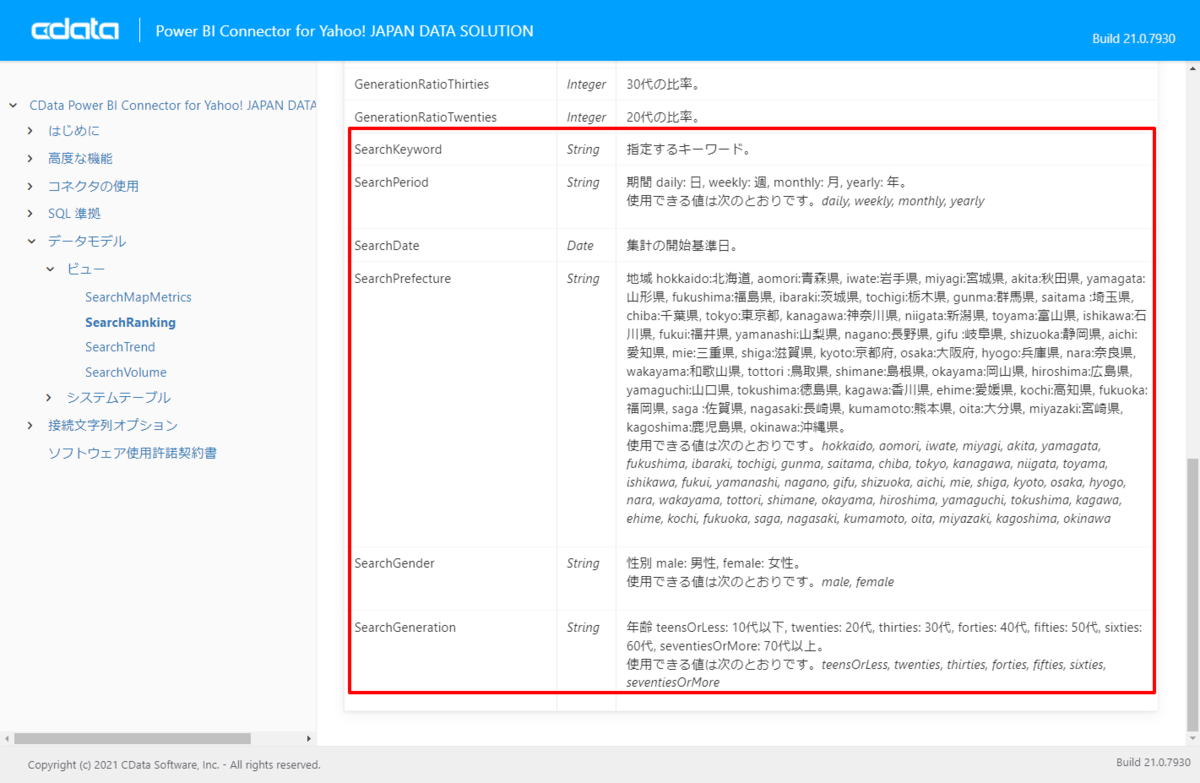Screen dimensions: 1200x783
Task: Click the Integer type of GenerationRatioThirties
Action: 586,84
